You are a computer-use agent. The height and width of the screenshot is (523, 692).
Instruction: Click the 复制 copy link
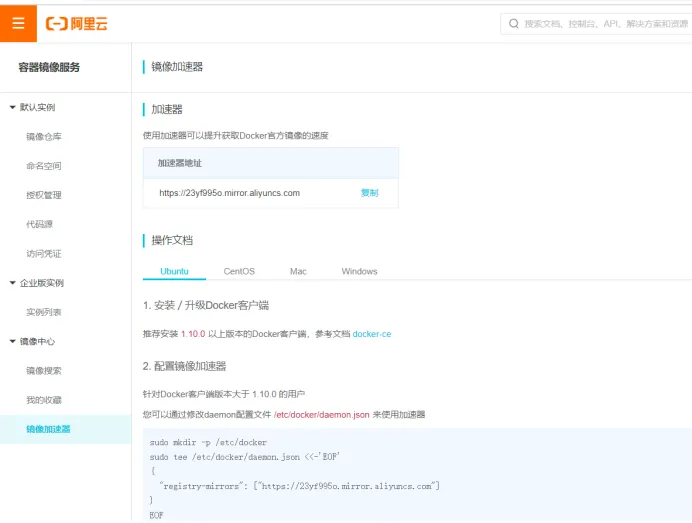[369, 193]
